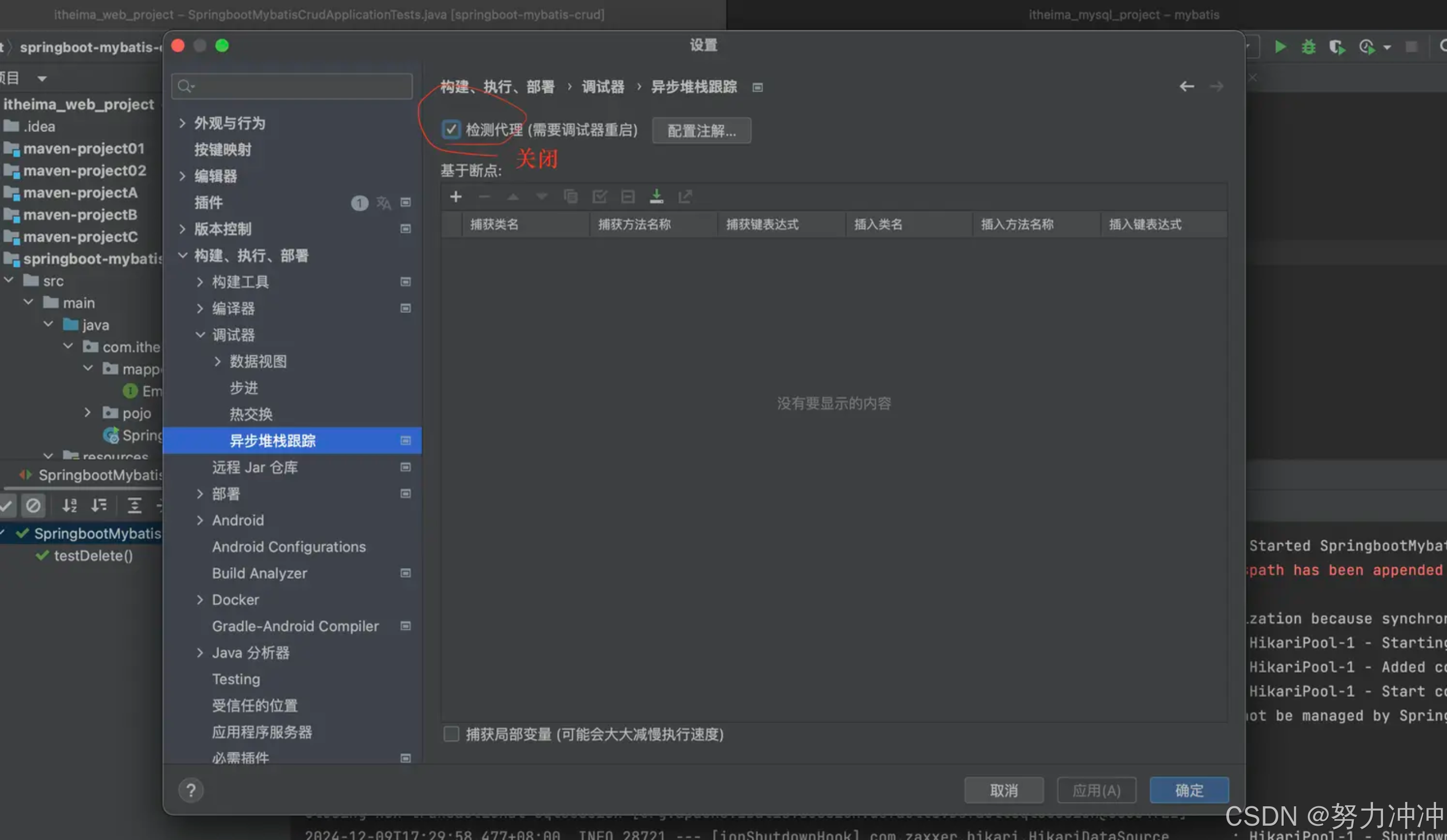Select the 热交换 settings item

[x=251, y=414]
